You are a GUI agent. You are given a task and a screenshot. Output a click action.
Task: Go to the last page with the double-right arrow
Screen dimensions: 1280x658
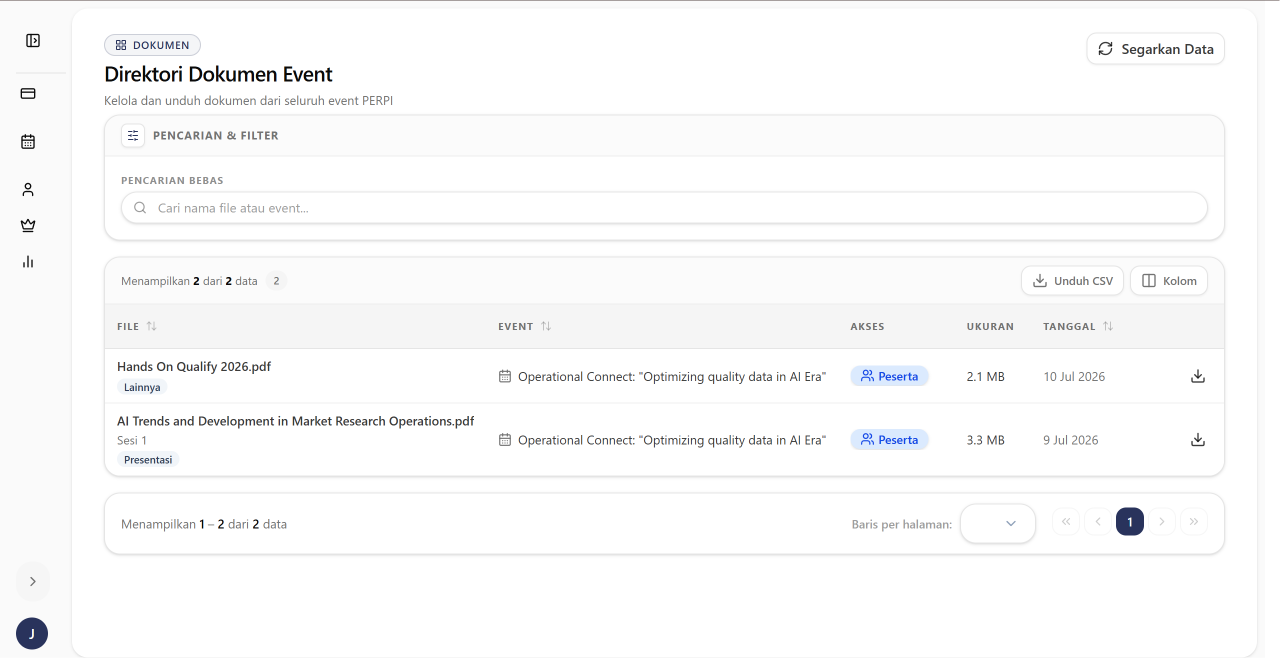1194,522
